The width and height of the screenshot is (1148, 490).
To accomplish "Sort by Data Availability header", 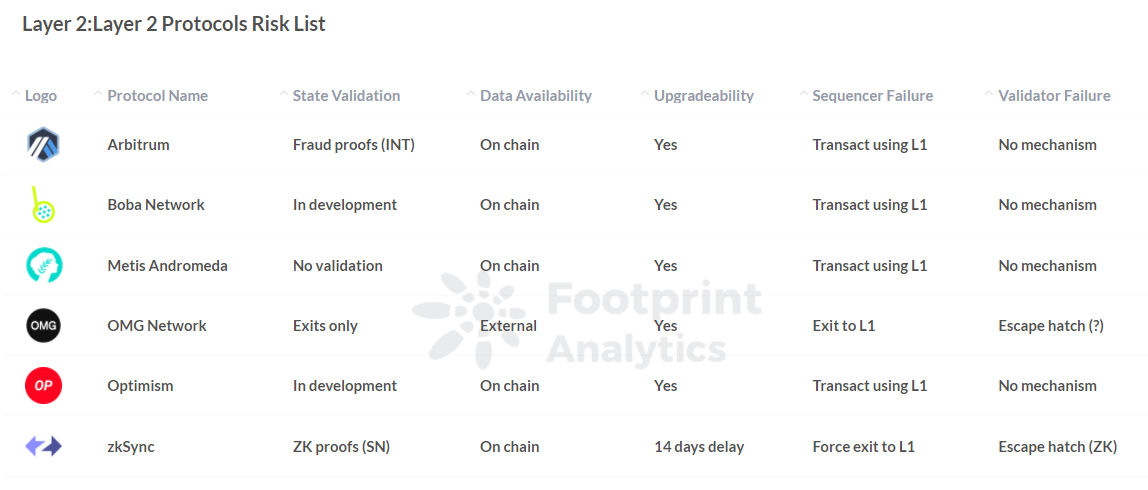I will [536, 95].
